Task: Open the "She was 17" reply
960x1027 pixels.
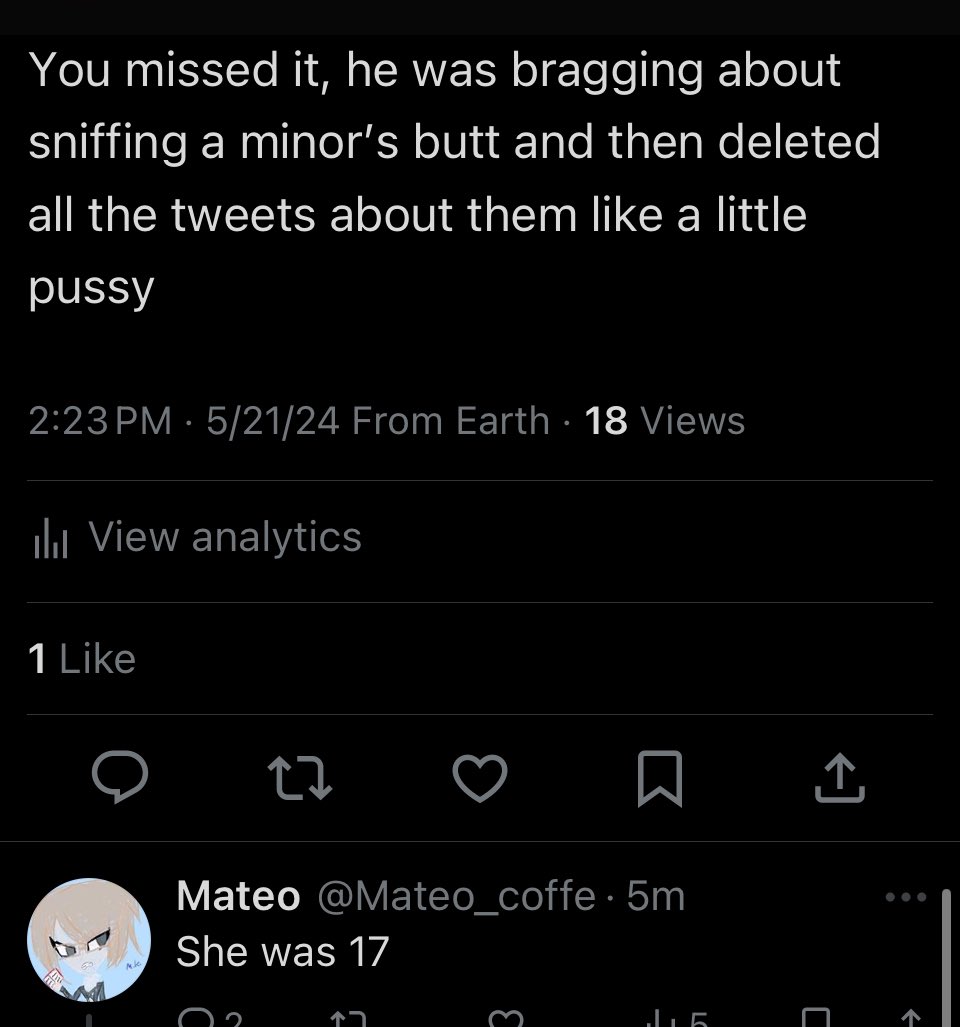Action: (282, 950)
